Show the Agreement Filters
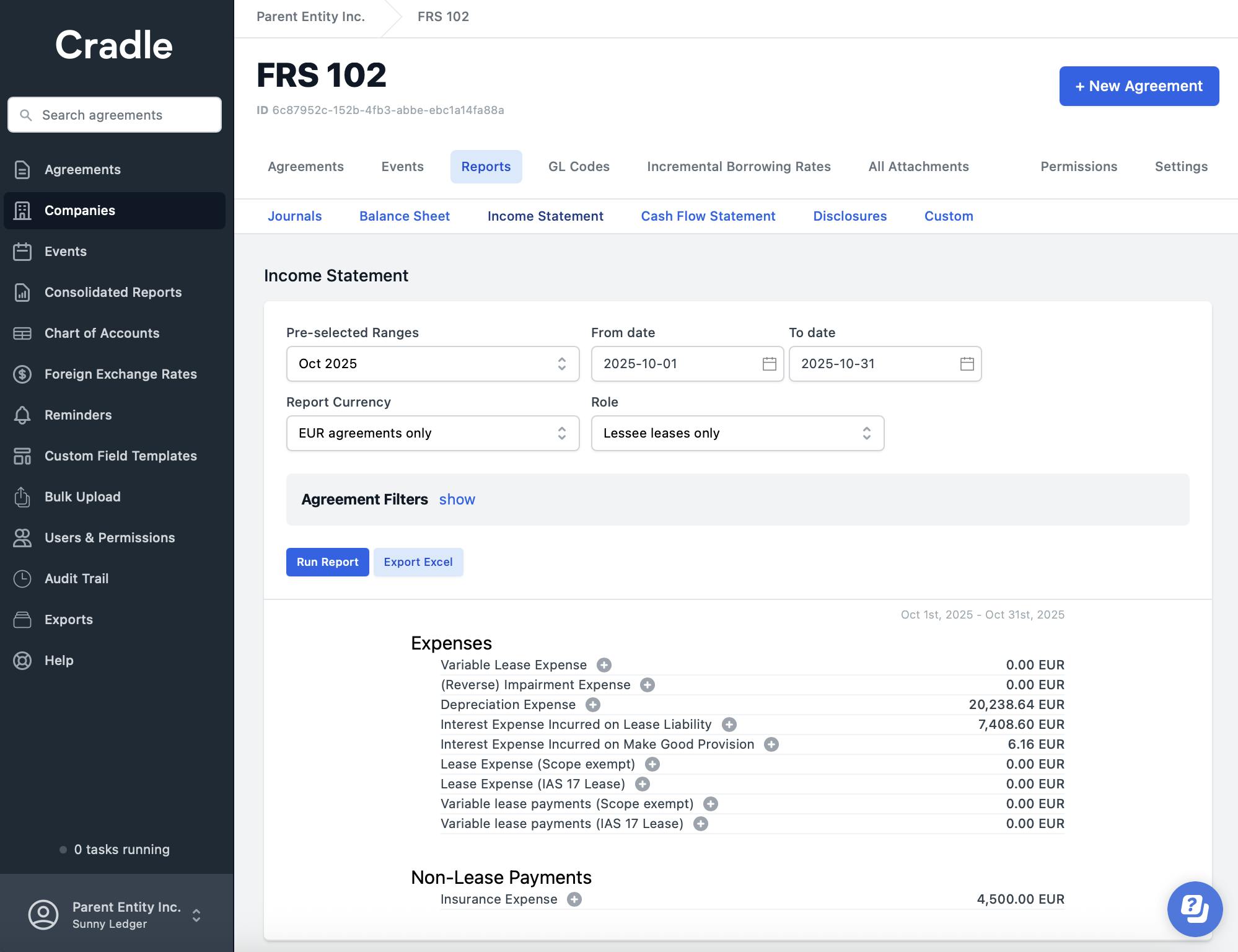Screen dimensions: 1238x952 457,500
